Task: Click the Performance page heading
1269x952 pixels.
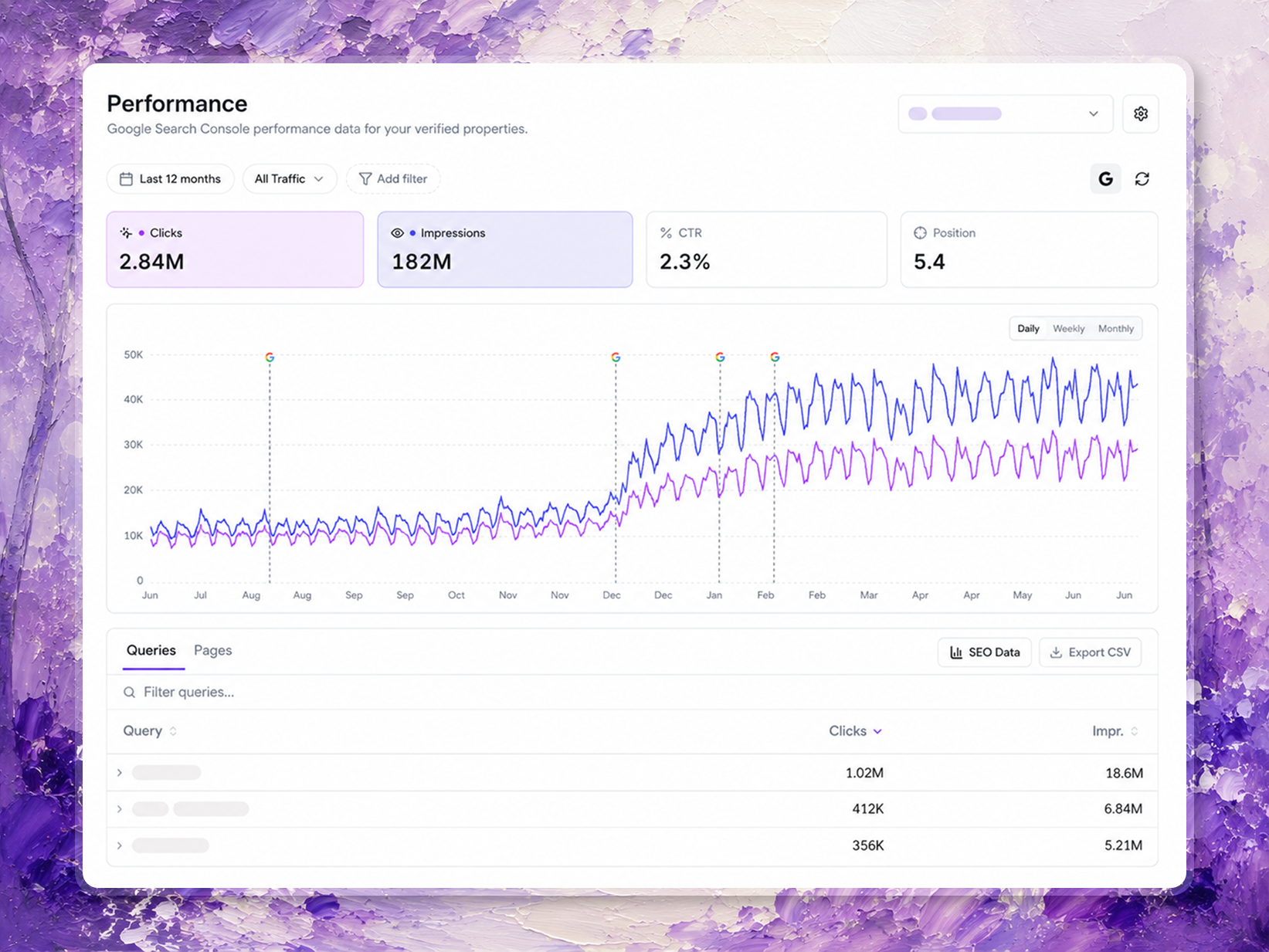Action: tap(177, 103)
